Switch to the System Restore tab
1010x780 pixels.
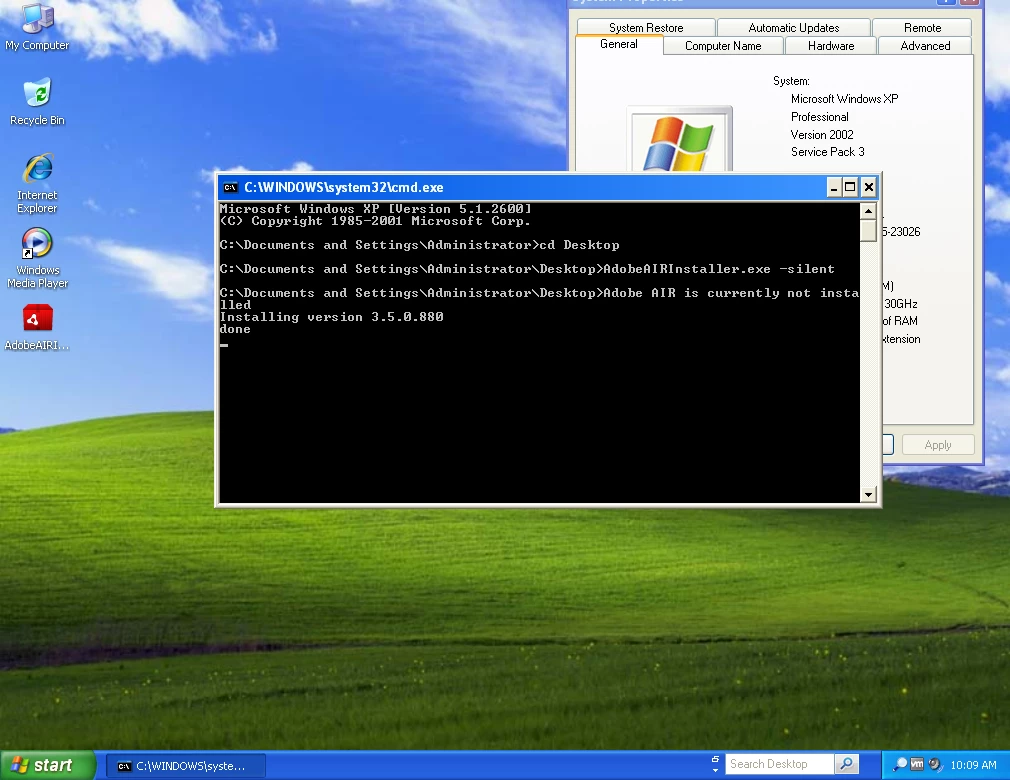click(x=646, y=28)
